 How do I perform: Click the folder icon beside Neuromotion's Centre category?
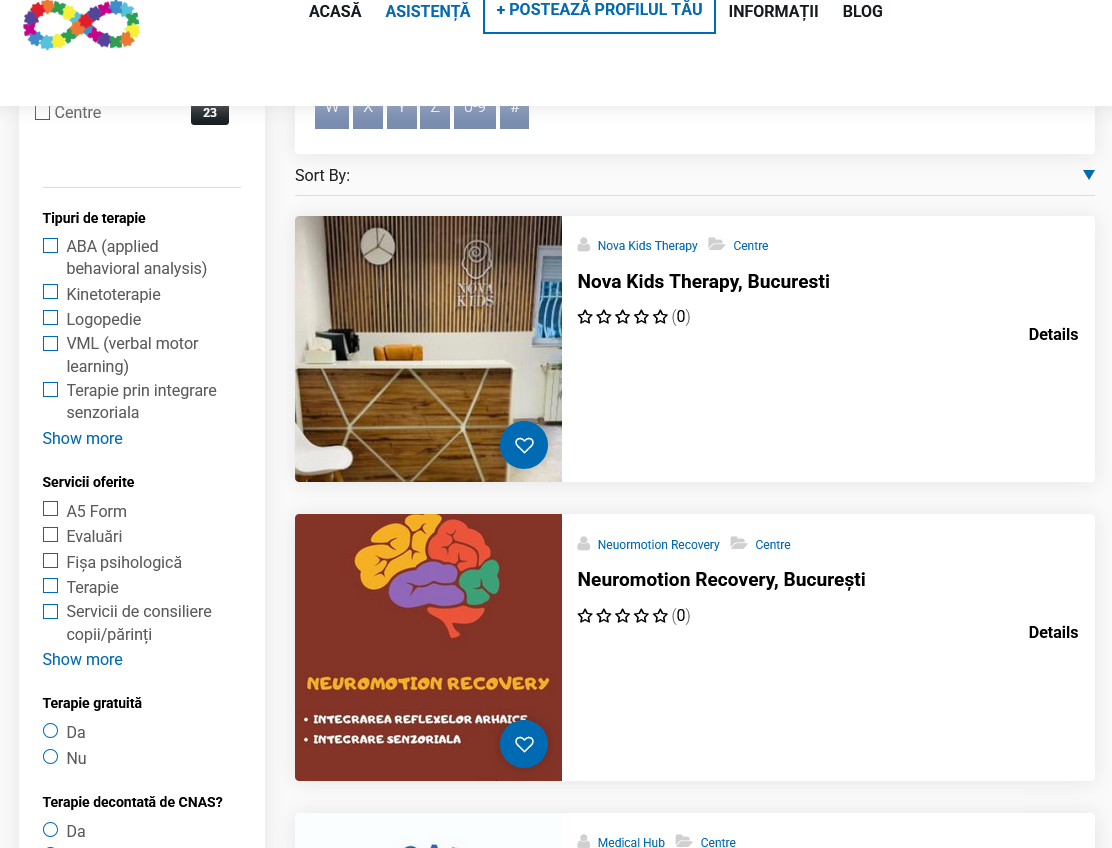[739, 544]
